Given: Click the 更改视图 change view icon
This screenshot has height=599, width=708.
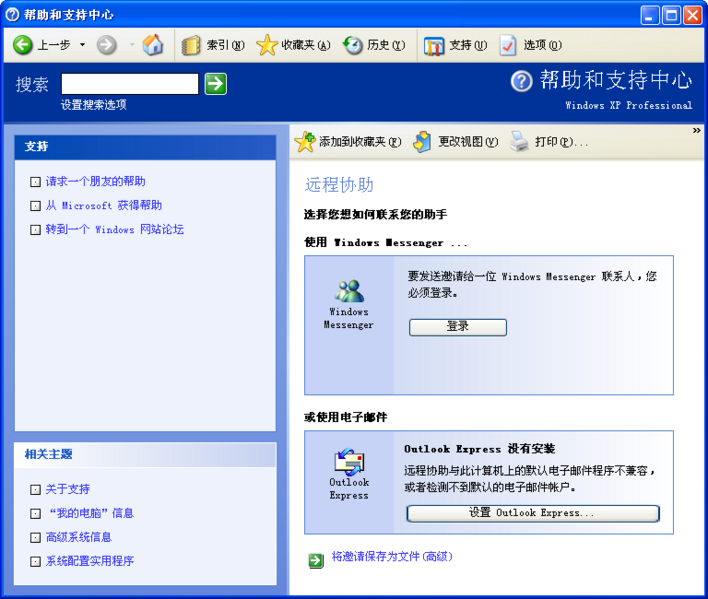Looking at the screenshot, I should (423, 142).
